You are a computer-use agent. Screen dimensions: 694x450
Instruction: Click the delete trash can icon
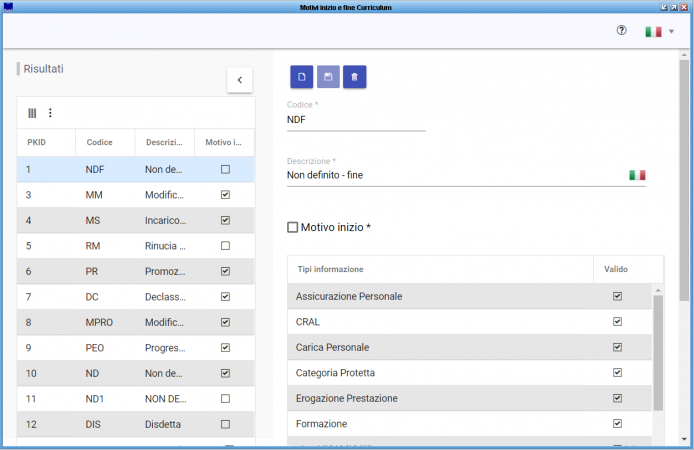click(354, 77)
